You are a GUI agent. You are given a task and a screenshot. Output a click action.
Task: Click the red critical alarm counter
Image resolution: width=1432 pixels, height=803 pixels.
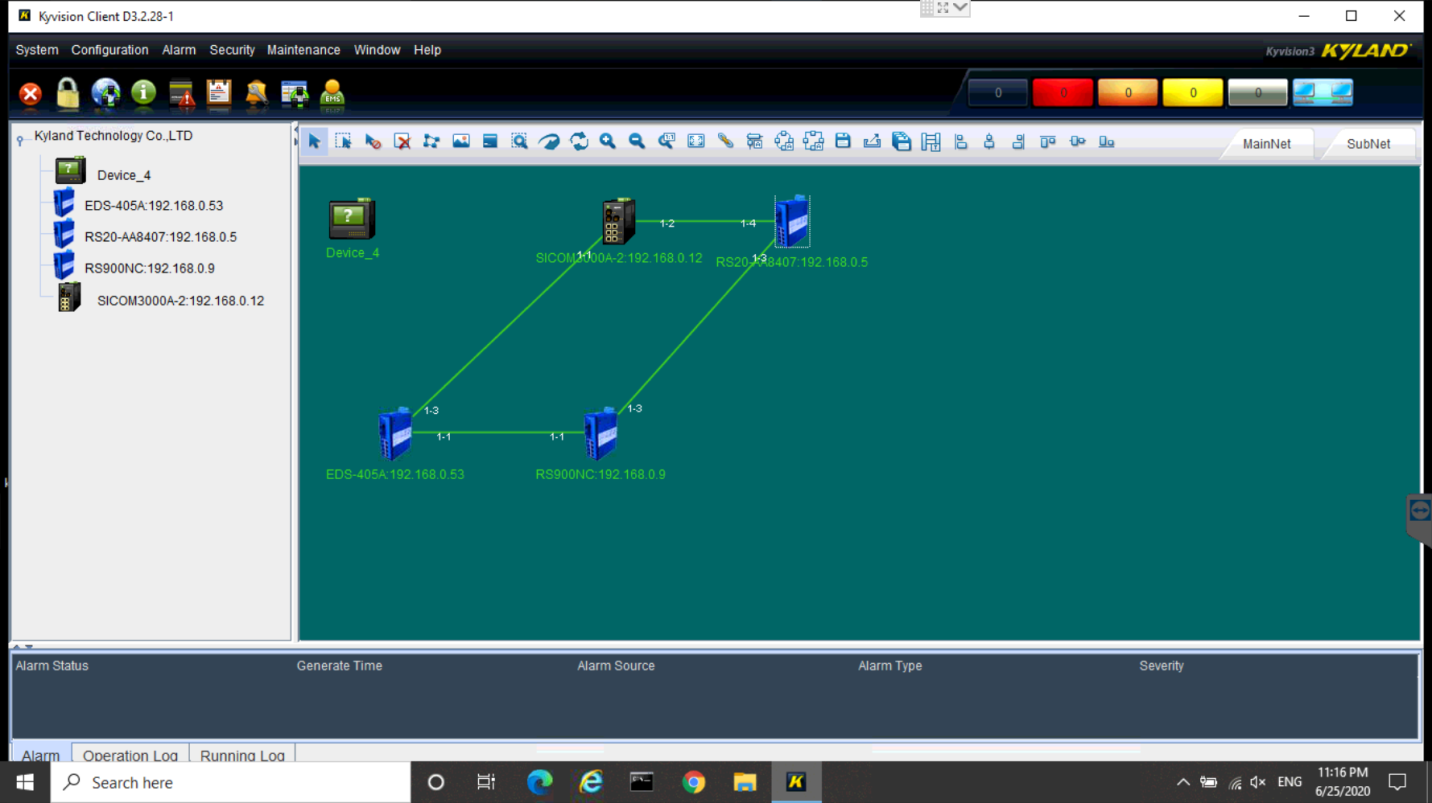pos(1062,92)
